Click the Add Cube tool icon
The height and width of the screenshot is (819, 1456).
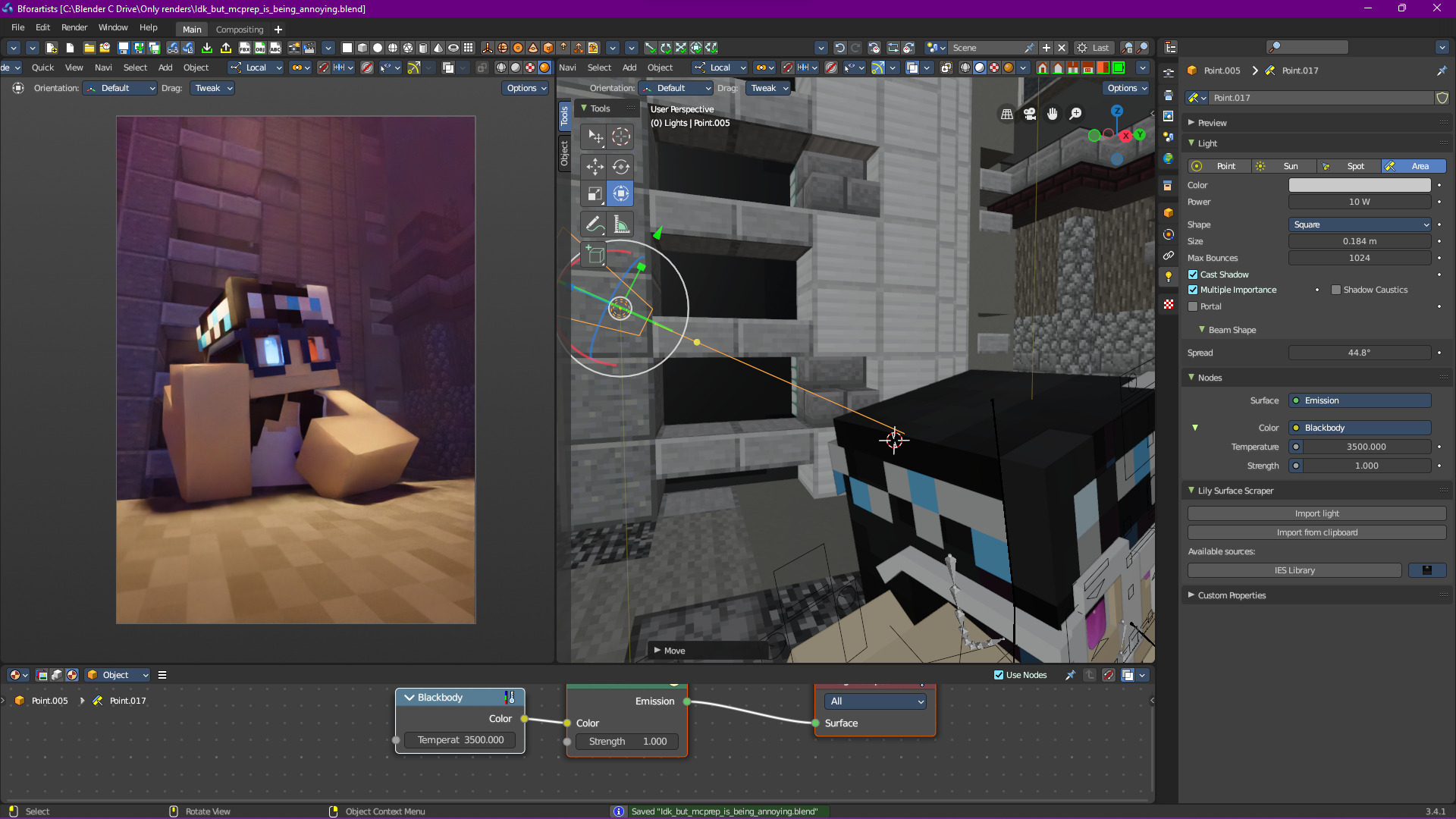(x=595, y=256)
